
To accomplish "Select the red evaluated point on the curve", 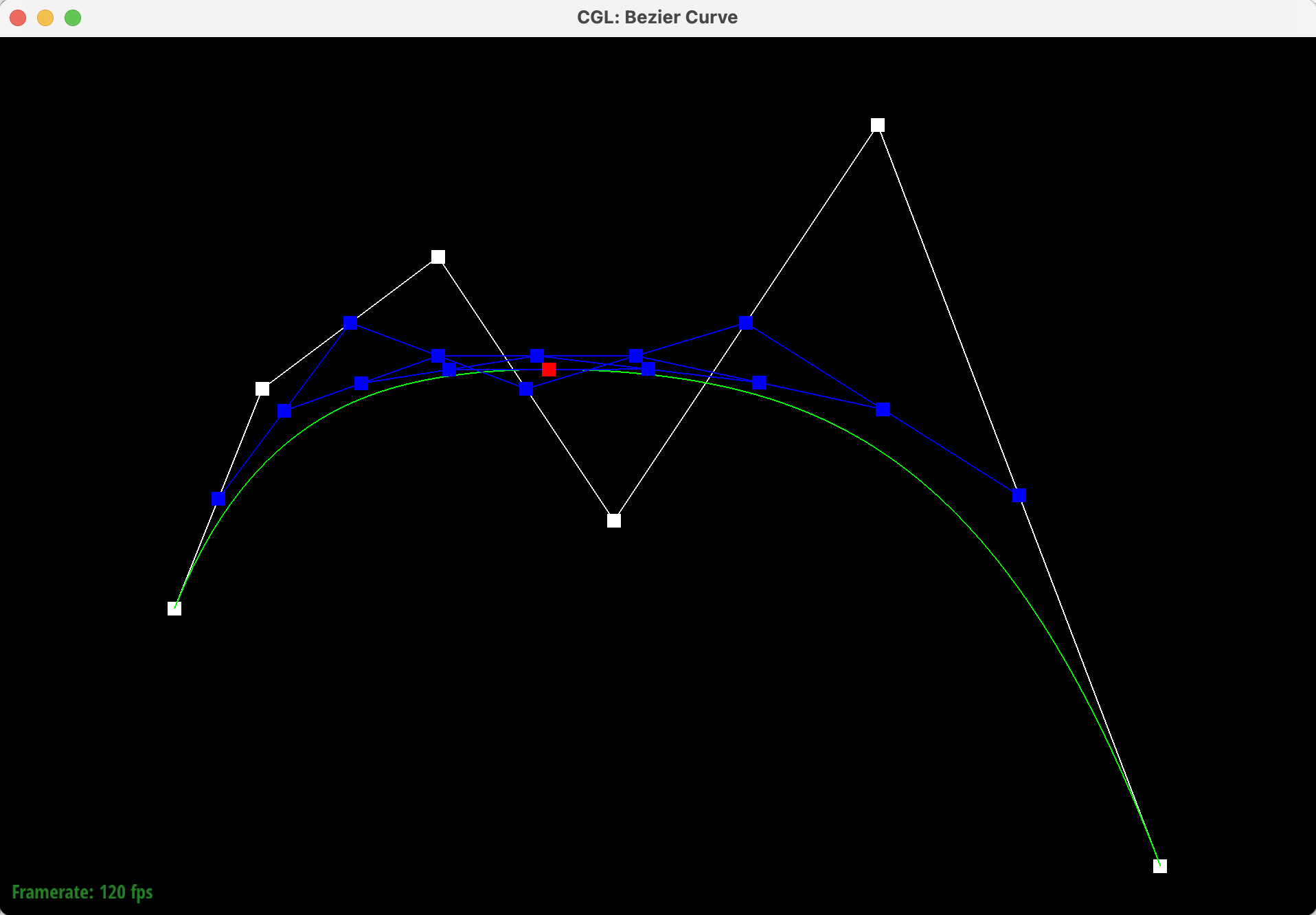I will [x=549, y=370].
